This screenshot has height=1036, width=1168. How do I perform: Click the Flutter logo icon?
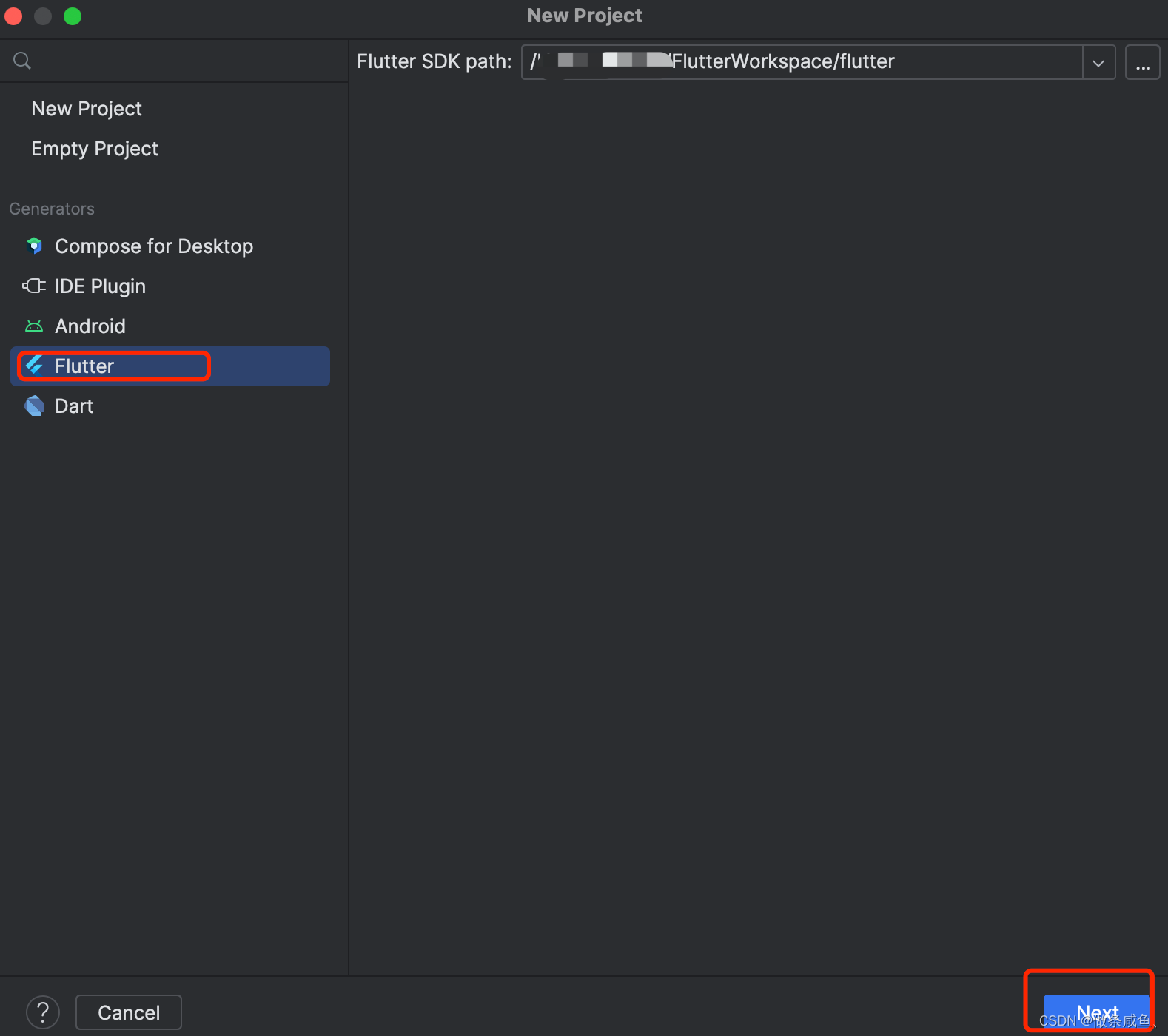(34, 366)
